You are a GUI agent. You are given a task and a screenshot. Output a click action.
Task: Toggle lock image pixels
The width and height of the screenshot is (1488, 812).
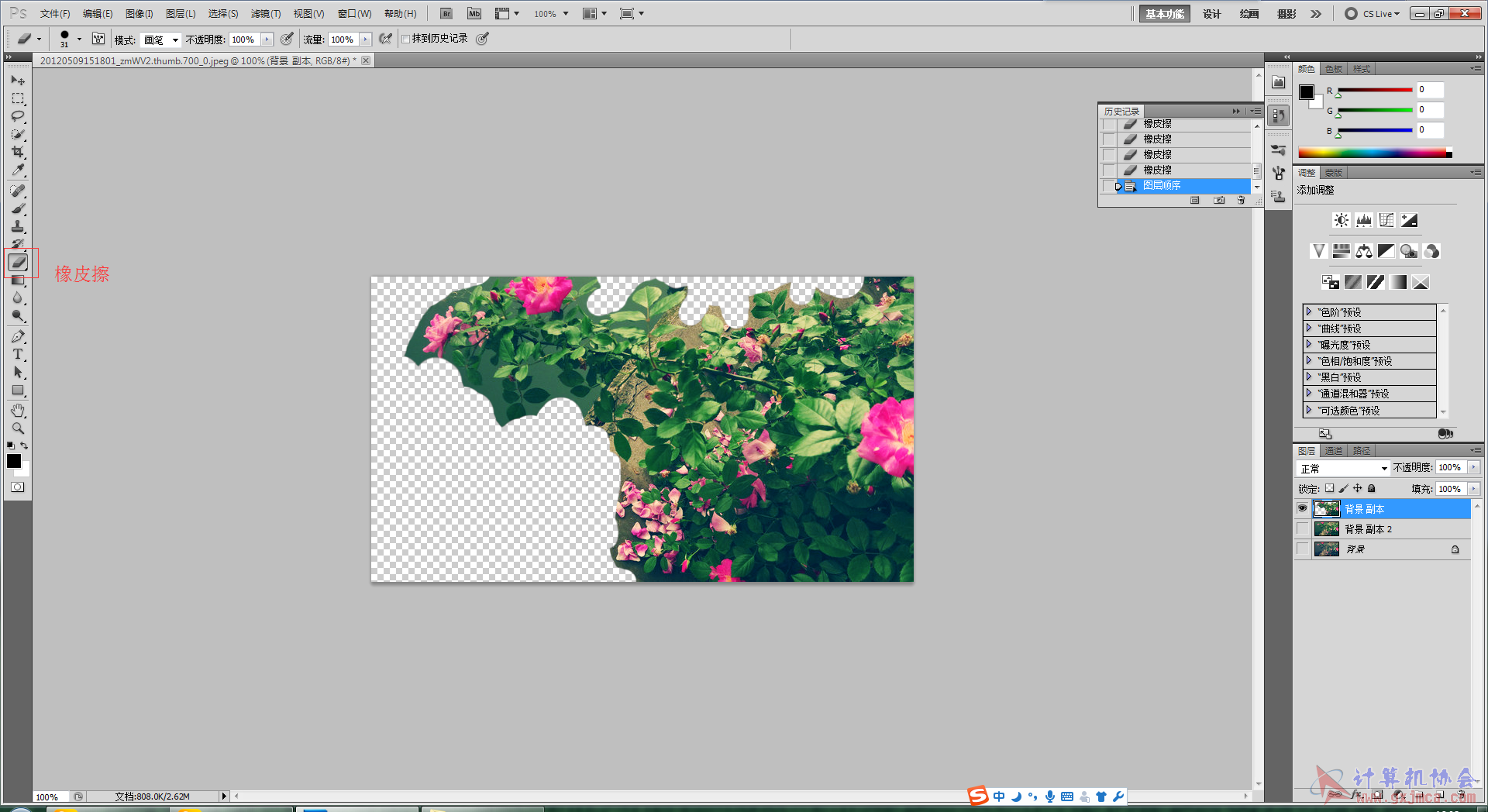coord(1344,488)
